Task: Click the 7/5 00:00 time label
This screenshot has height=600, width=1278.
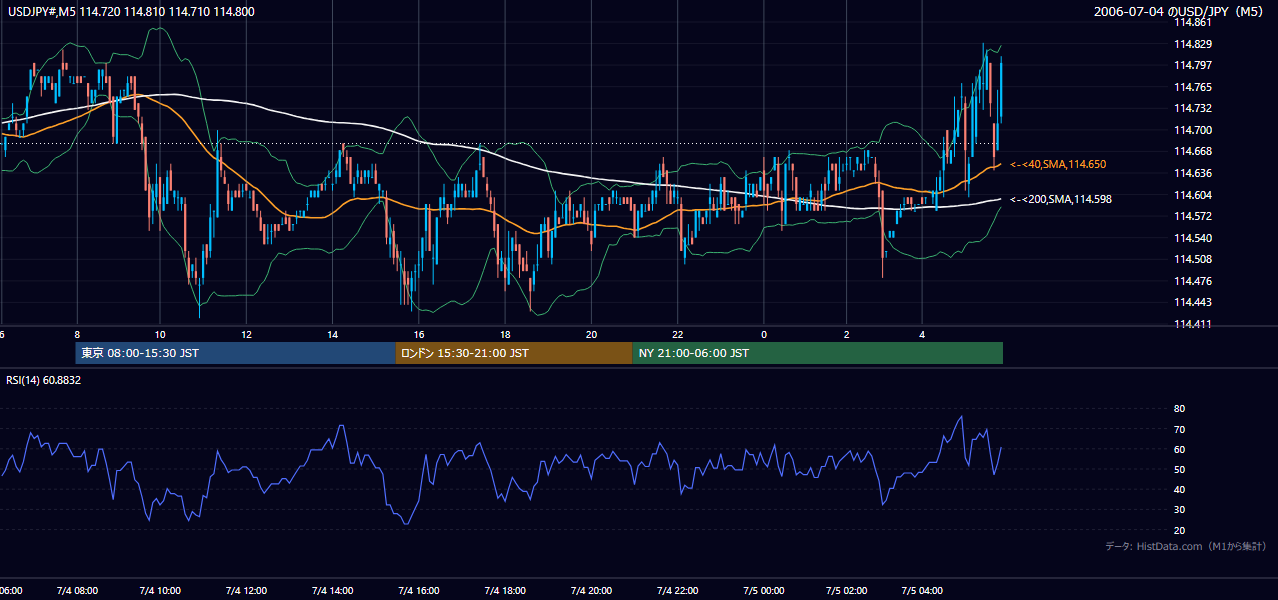Action: tap(764, 591)
